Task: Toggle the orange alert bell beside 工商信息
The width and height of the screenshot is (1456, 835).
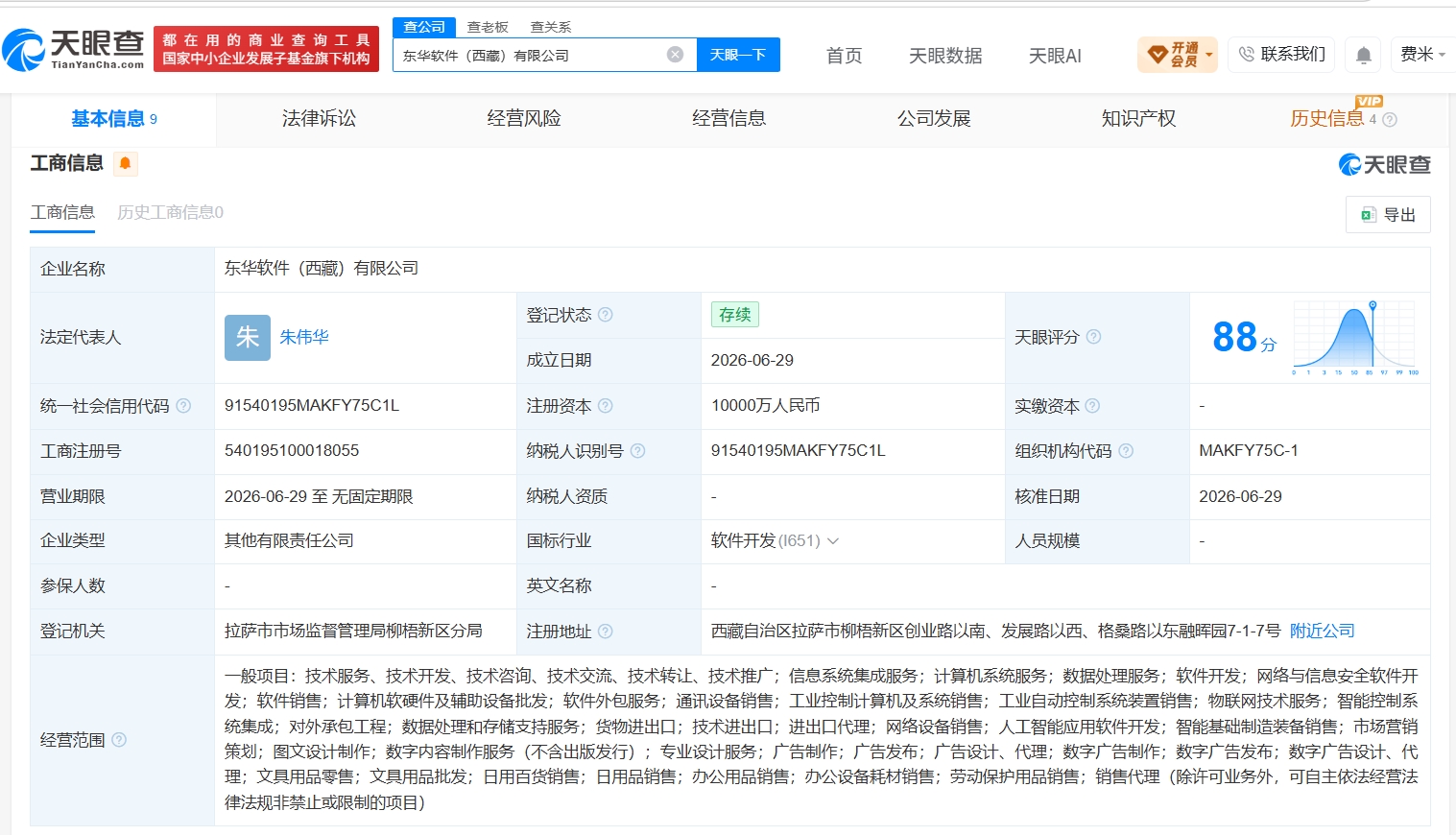Action: pos(125,163)
